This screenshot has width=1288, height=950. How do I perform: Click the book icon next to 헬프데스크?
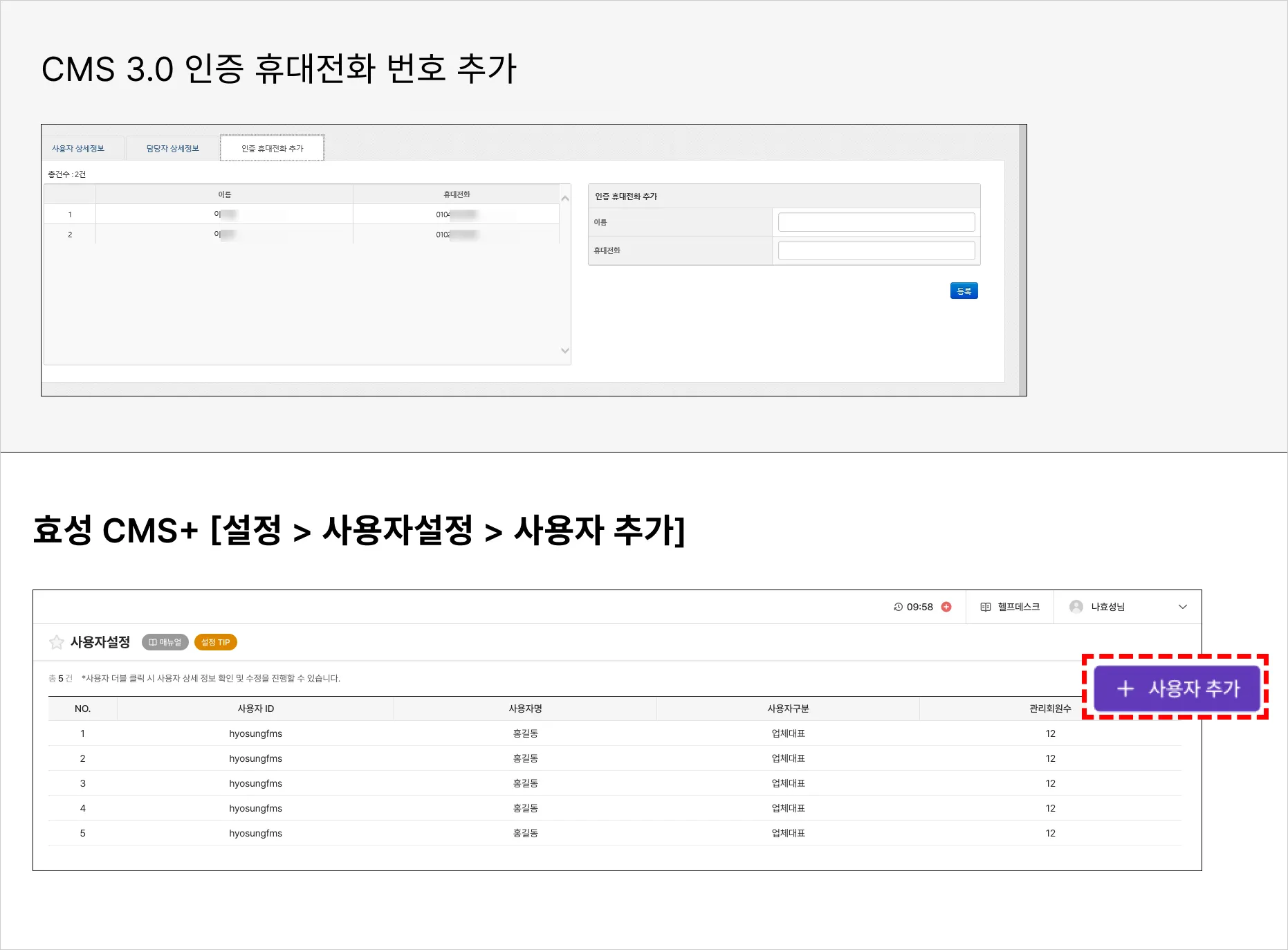(x=986, y=607)
